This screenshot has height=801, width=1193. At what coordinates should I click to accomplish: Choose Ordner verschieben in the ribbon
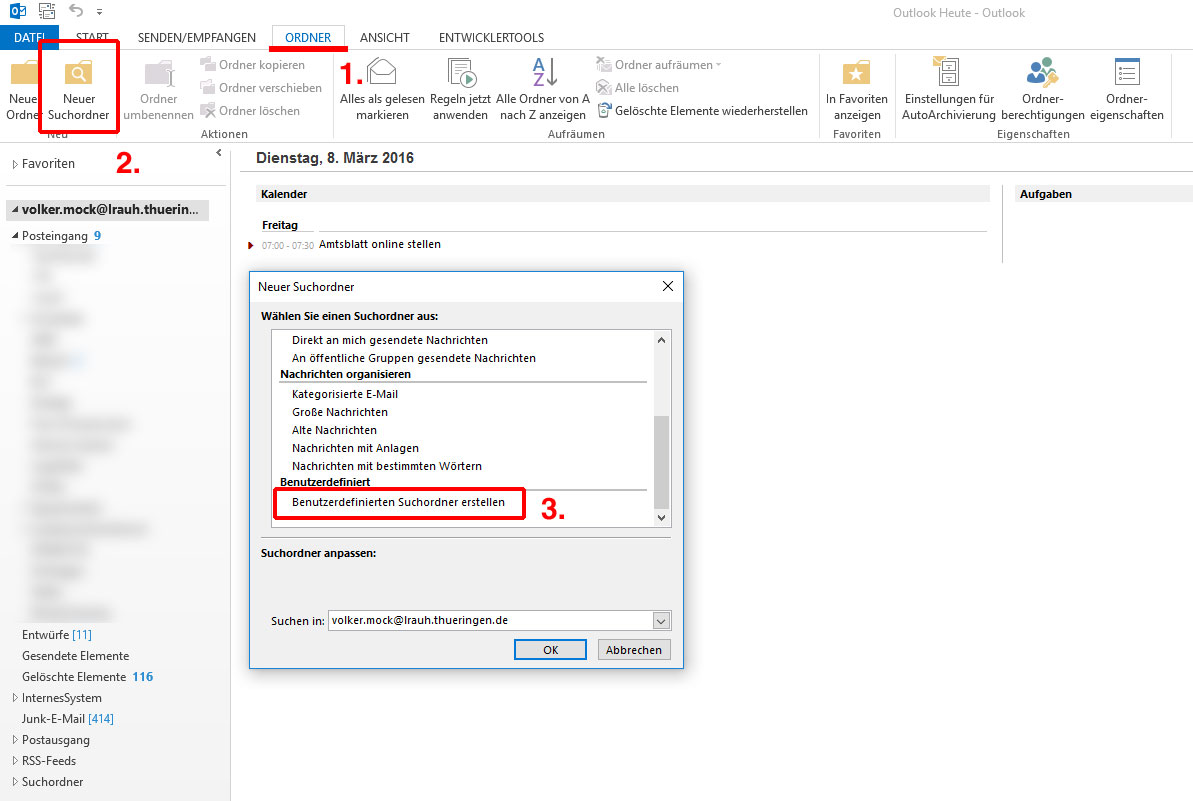261,87
